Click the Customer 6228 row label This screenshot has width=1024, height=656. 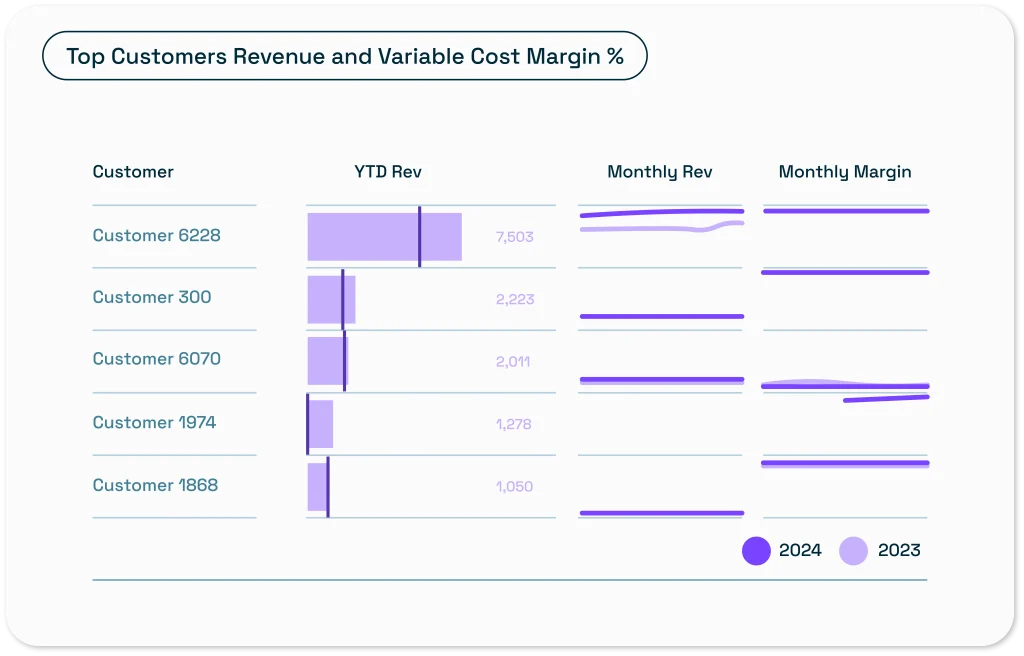[156, 236]
